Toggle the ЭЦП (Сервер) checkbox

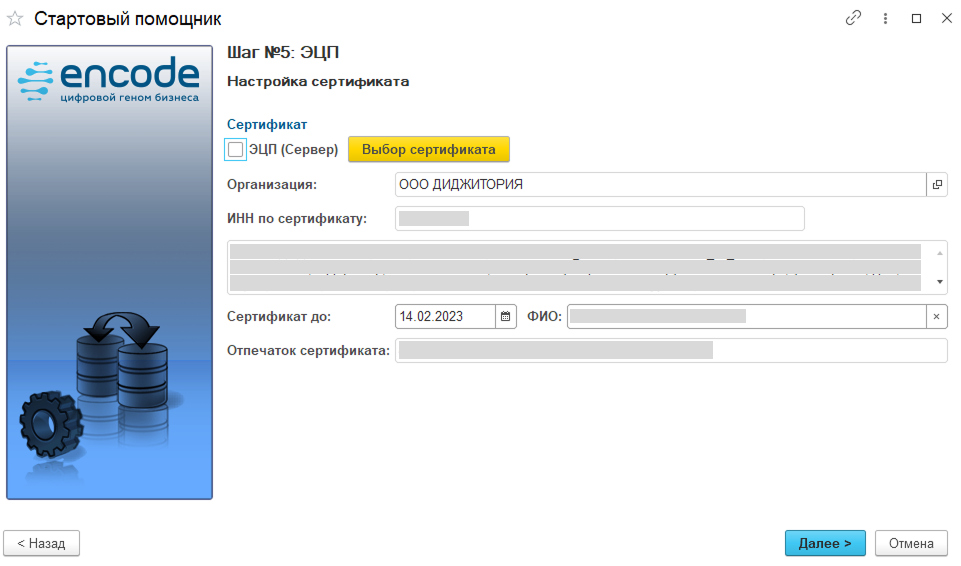pyautogui.click(x=236, y=150)
